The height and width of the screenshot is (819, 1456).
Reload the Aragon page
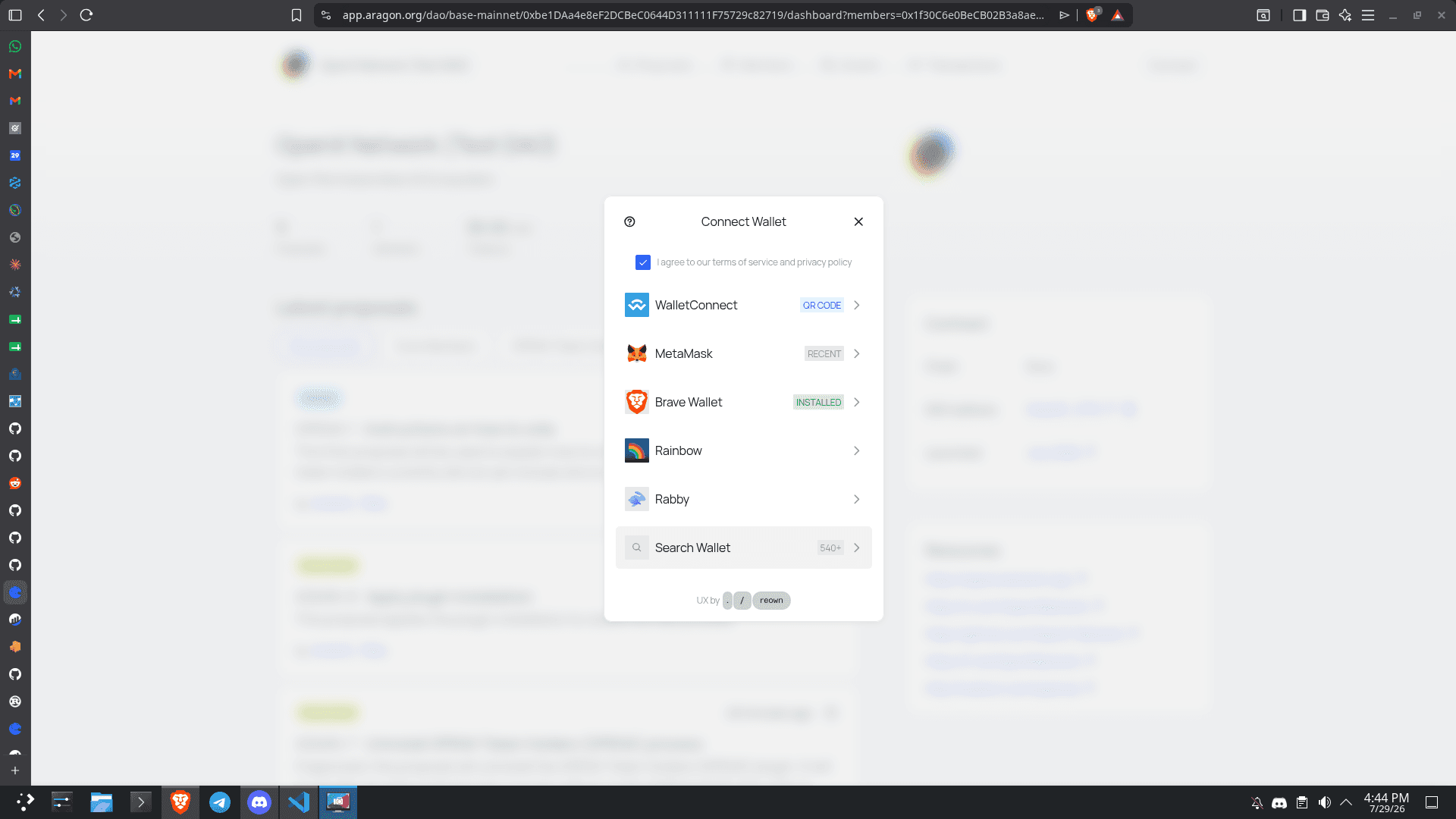pyautogui.click(x=86, y=15)
